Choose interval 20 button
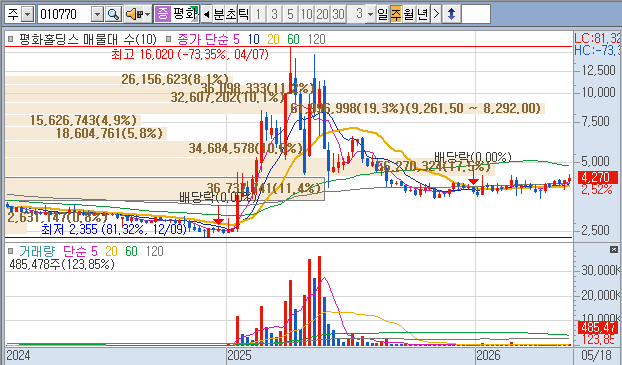Screen dimensions: 622x365 tap(322, 15)
